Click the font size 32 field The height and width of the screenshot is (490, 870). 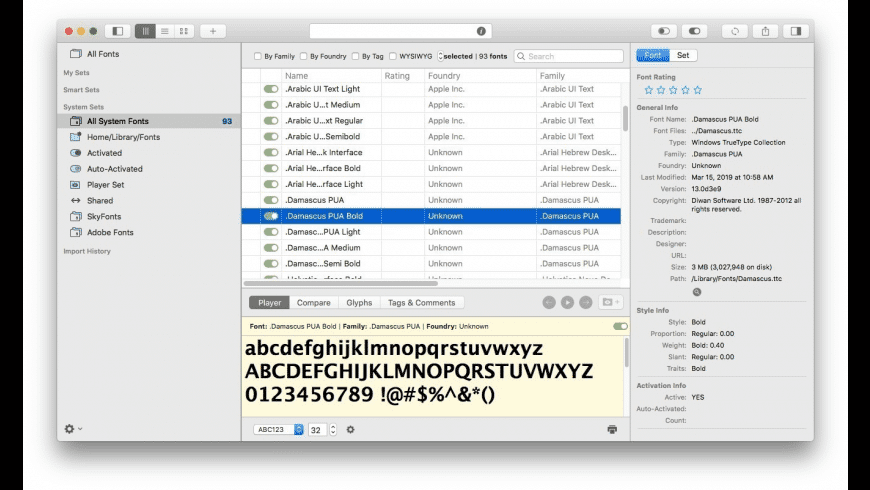click(x=318, y=430)
